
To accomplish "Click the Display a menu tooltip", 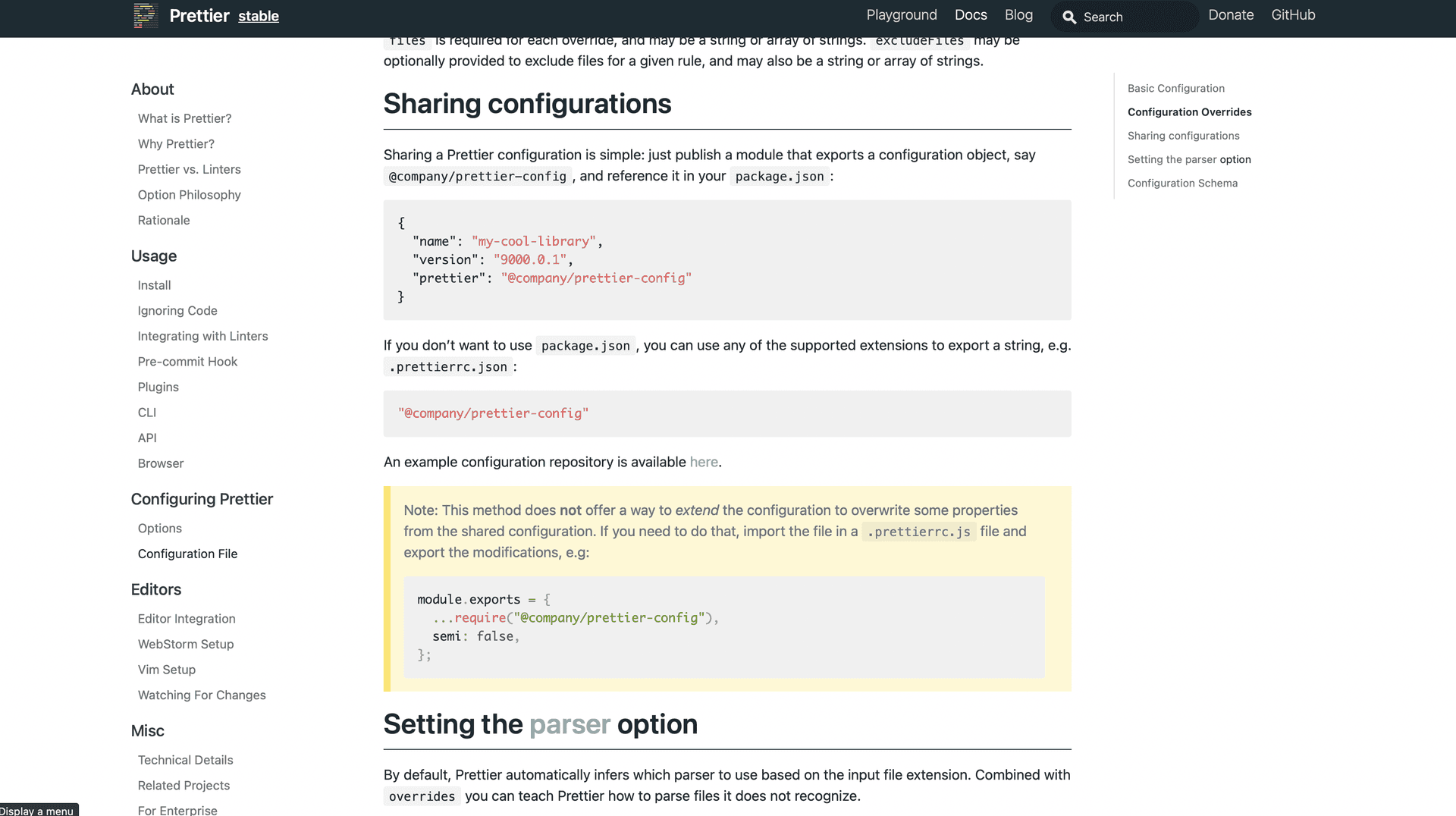I will coord(39,810).
